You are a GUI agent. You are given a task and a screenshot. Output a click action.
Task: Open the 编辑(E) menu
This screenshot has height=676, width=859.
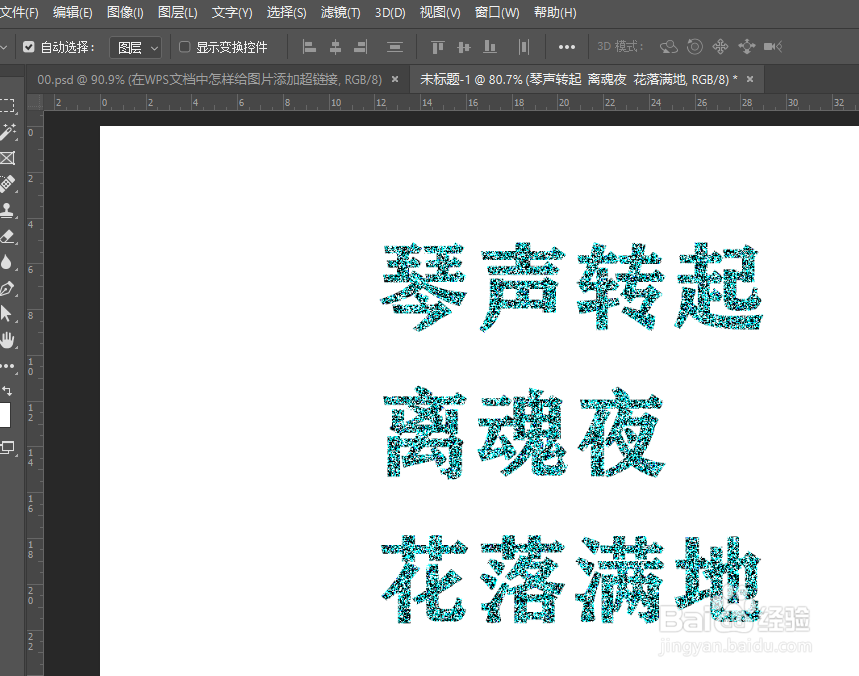72,12
